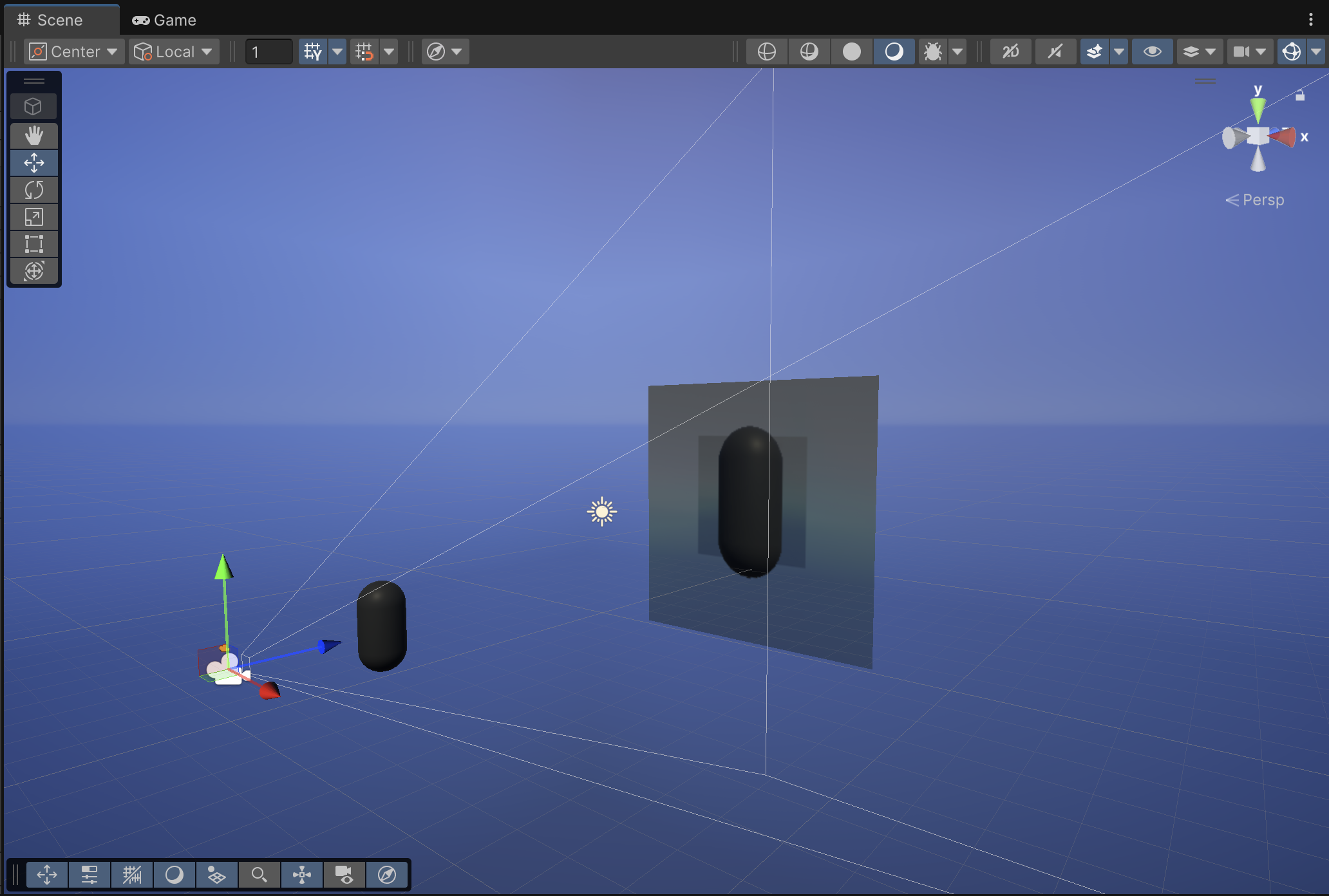This screenshot has height=896, width=1329.
Task: Select the Hand pan tool
Action: point(34,135)
